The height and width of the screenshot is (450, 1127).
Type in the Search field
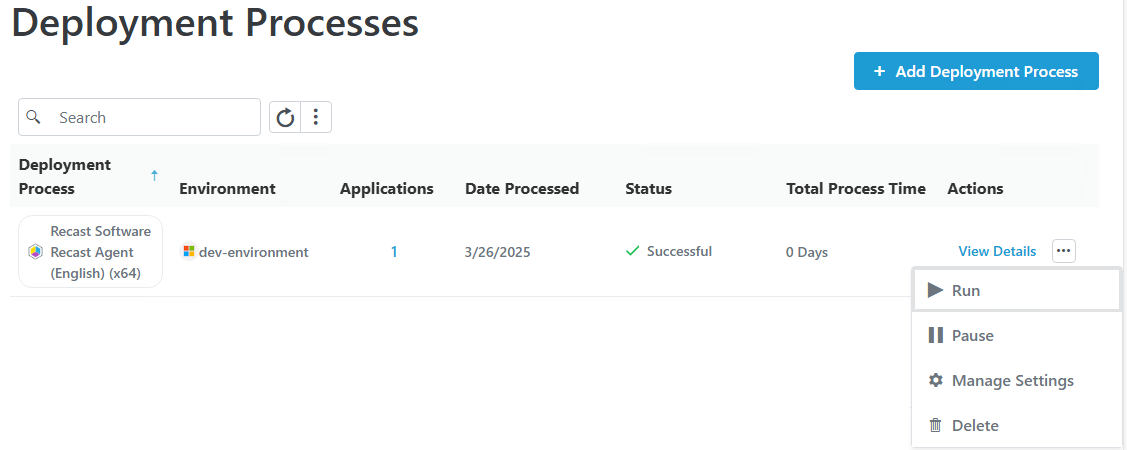150,117
